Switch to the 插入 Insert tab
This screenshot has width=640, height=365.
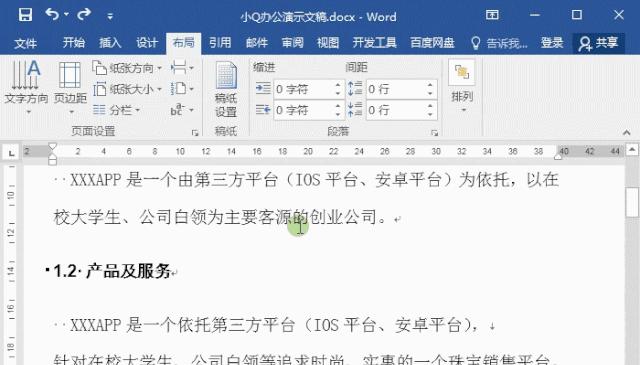(x=110, y=42)
